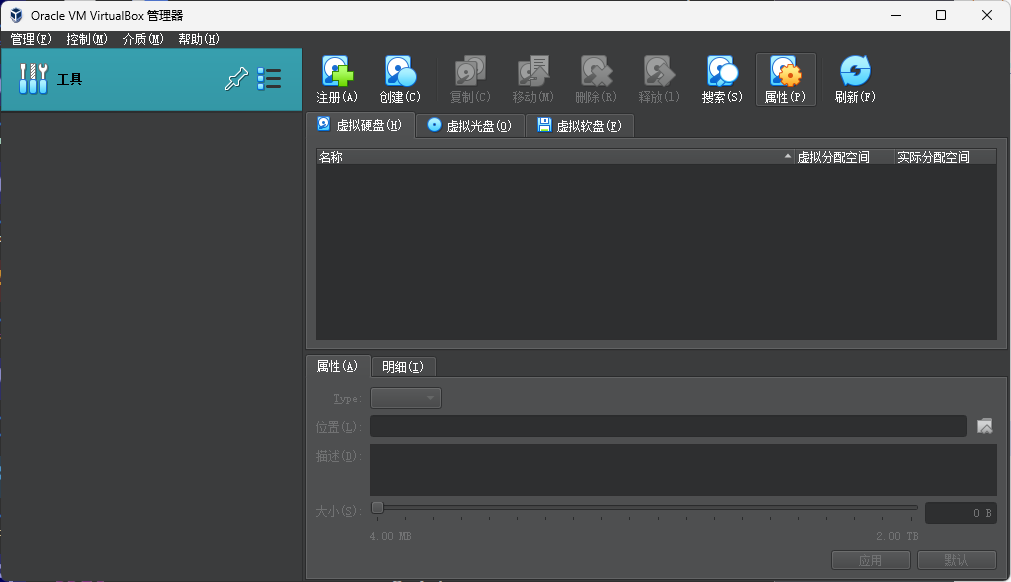This screenshot has height=582, width=1011.
Task: Open the 明细 (Details) tab
Action: 403,367
